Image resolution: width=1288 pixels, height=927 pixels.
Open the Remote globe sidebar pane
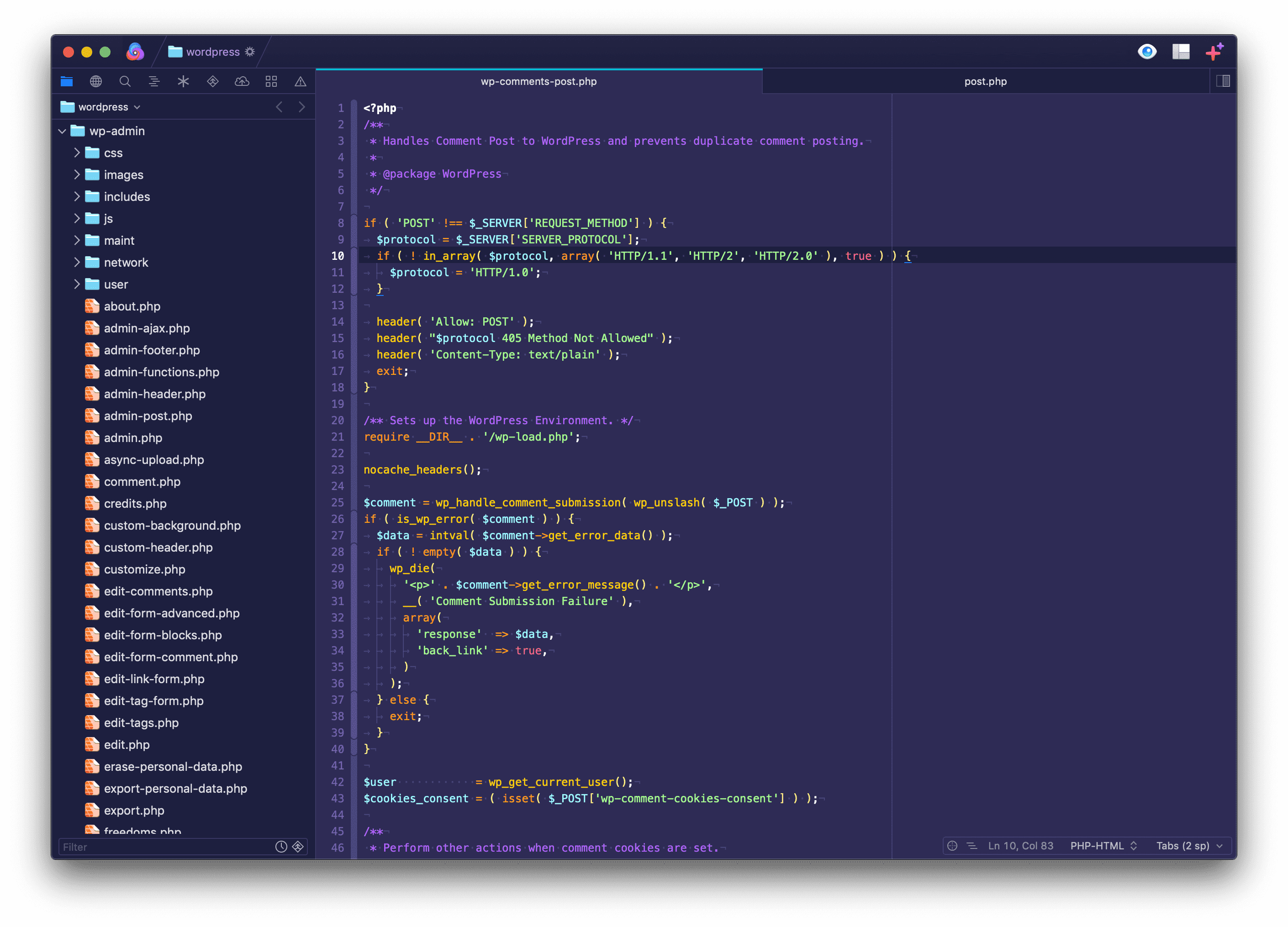click(x=96, y=81)
